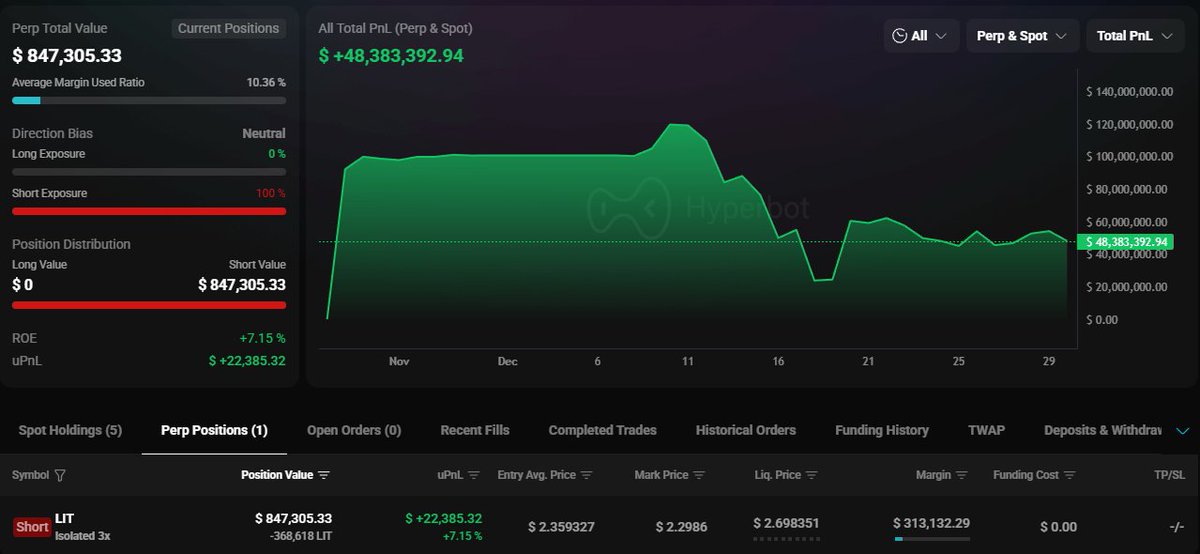This screenshot has width=1200, height=554.
Task: Select the TWAP tab
Action: click(986, 430)
